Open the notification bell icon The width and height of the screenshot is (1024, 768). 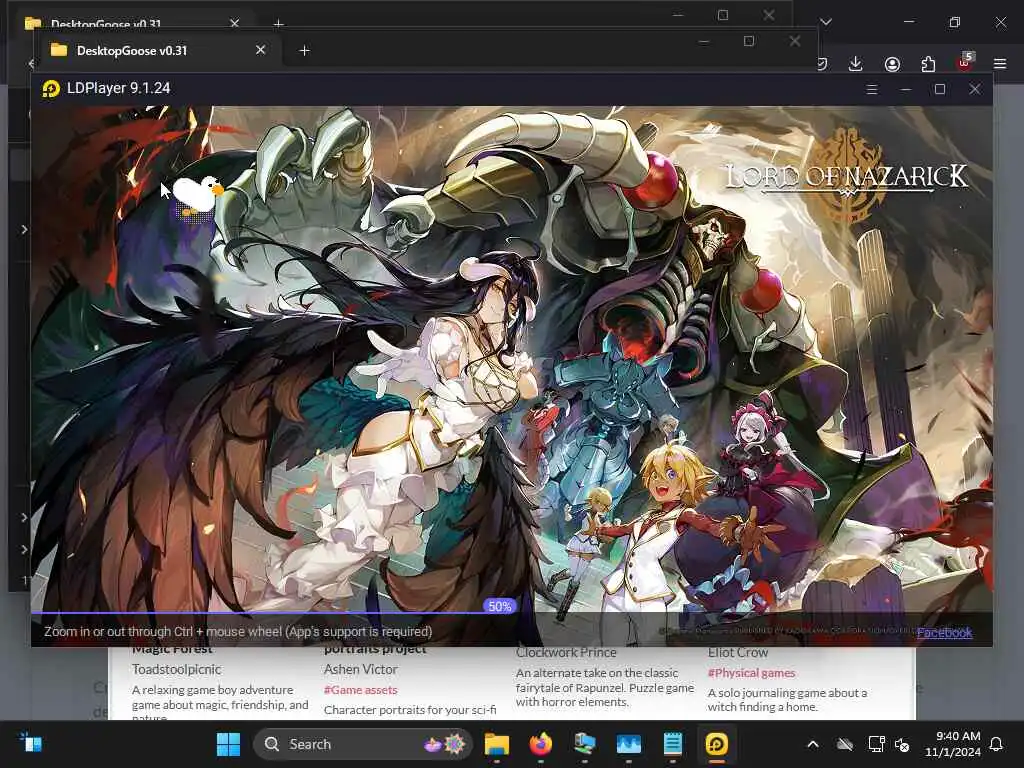996,744
